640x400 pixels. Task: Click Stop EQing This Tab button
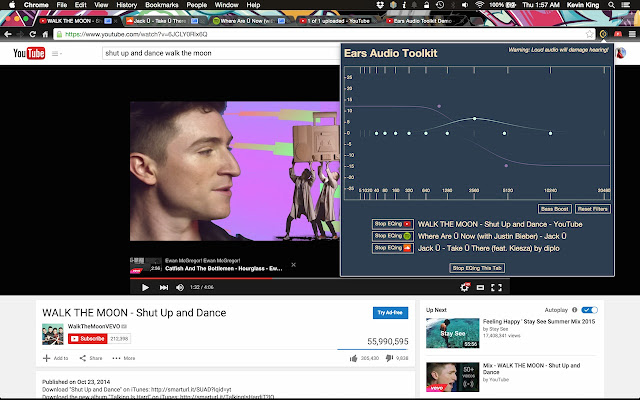477,268
